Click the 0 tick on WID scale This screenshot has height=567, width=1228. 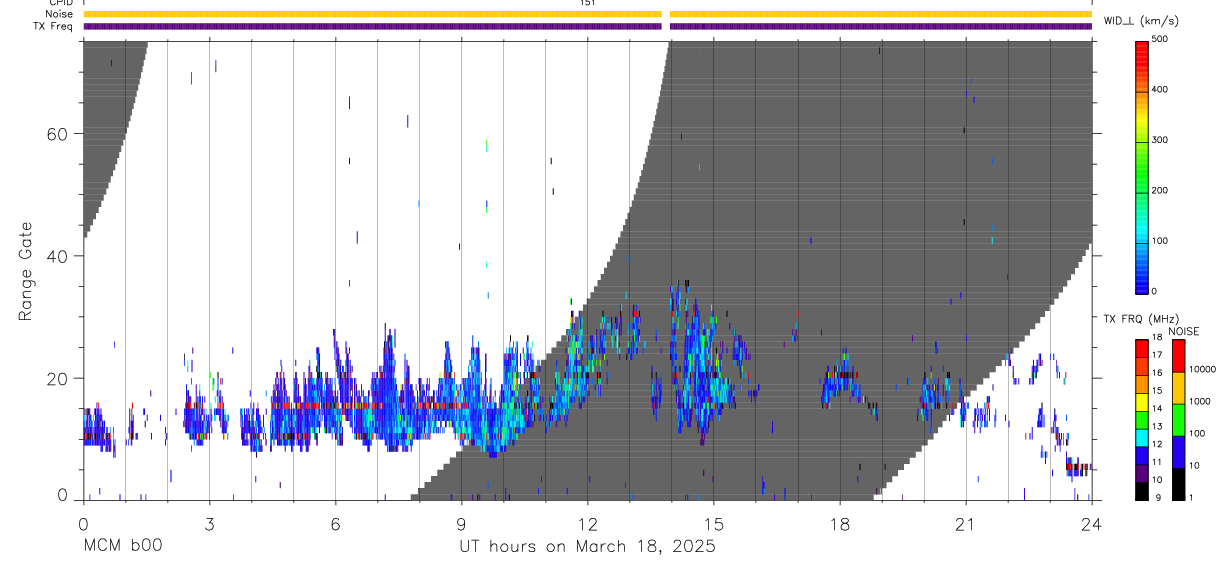coord(1155,291)
